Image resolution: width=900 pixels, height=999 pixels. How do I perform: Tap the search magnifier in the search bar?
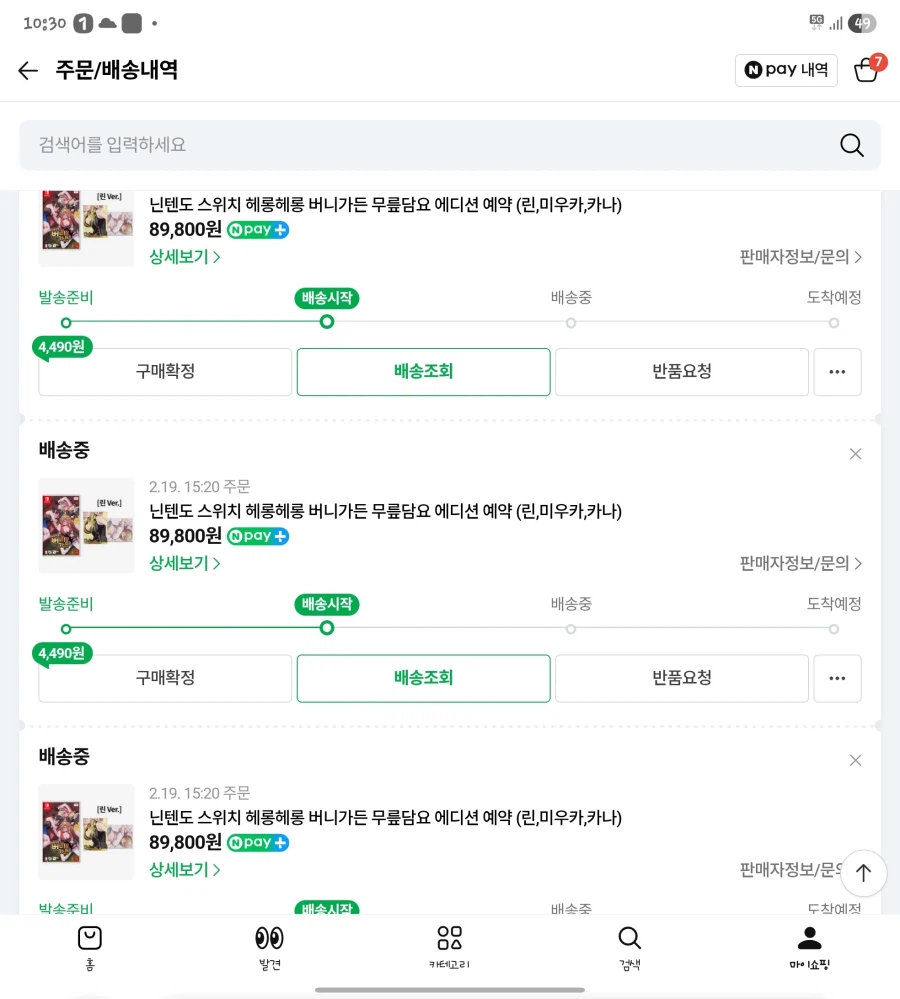851,145
